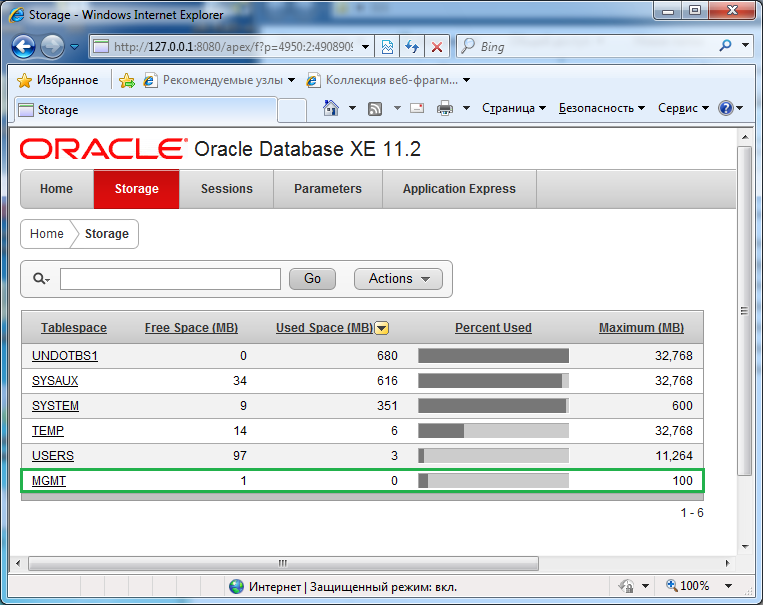Viewport: 763px width, 605px height.
Task: Click the vertical scrollbar thumb
Action: (745, 311)
